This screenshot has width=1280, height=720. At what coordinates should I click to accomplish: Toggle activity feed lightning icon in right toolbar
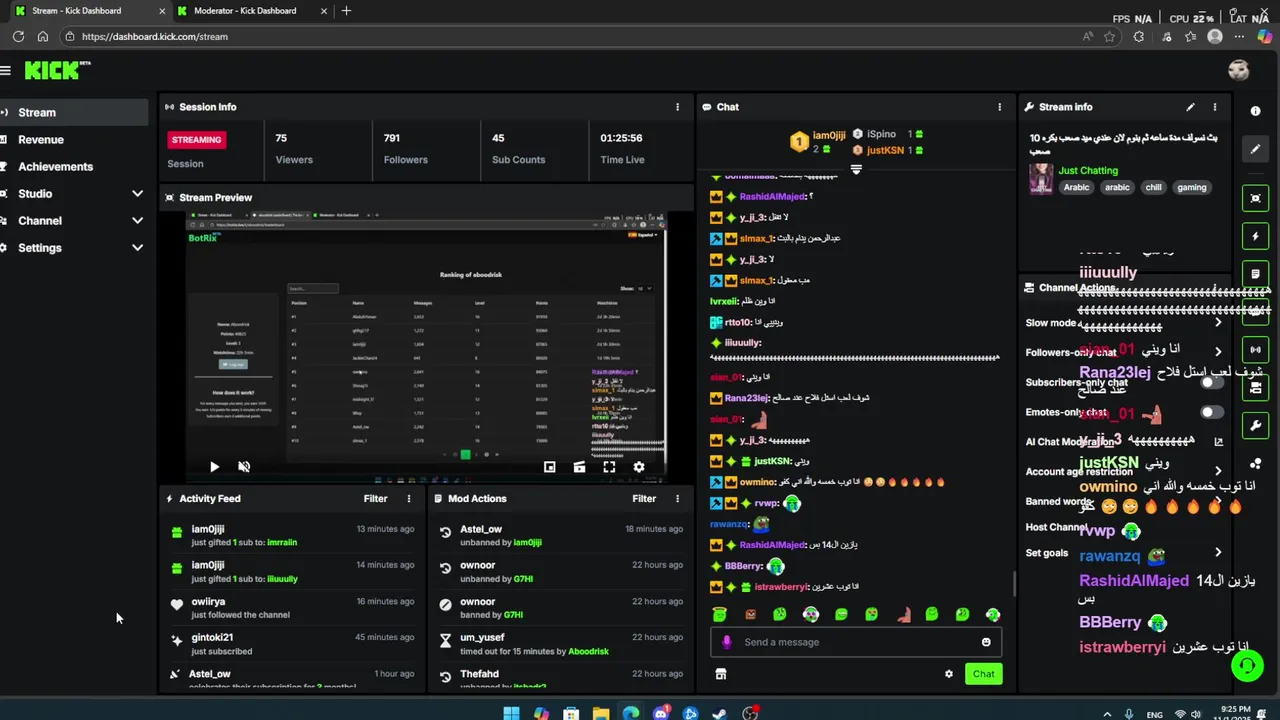point(1256,236)
